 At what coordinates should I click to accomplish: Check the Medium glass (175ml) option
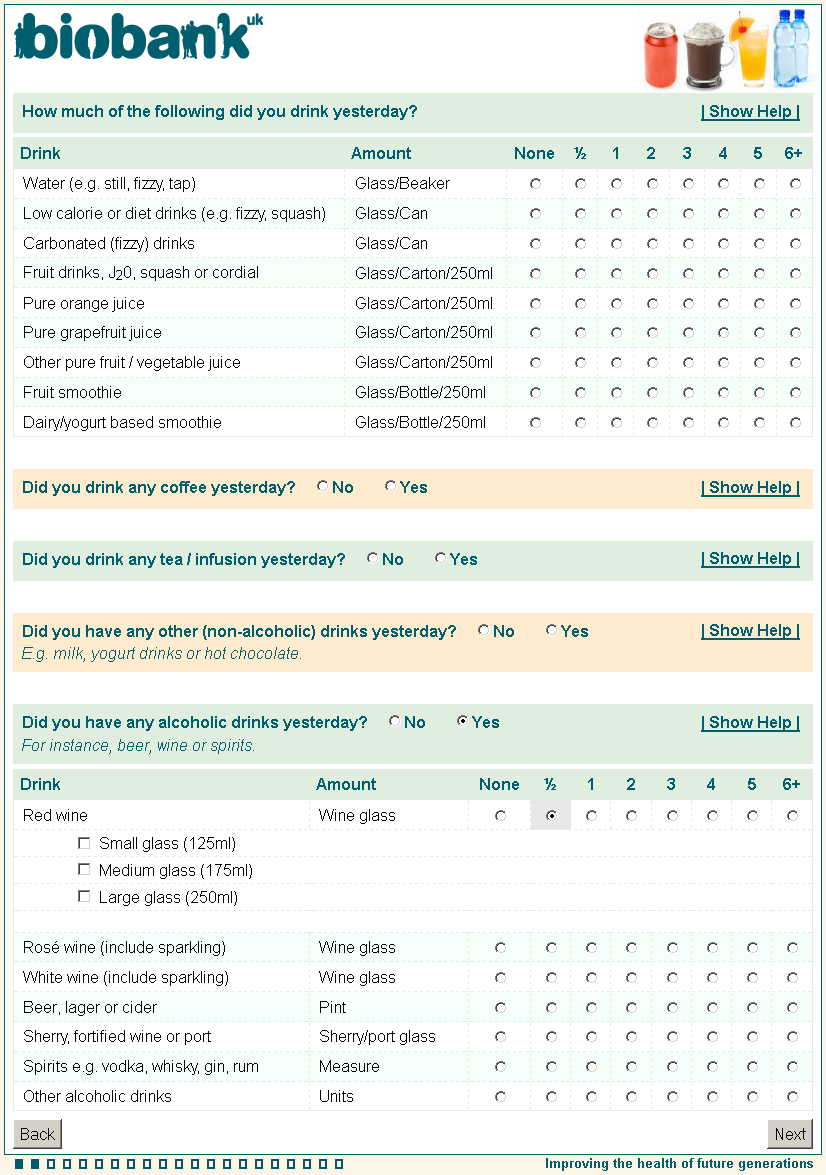tap(84, 870)
